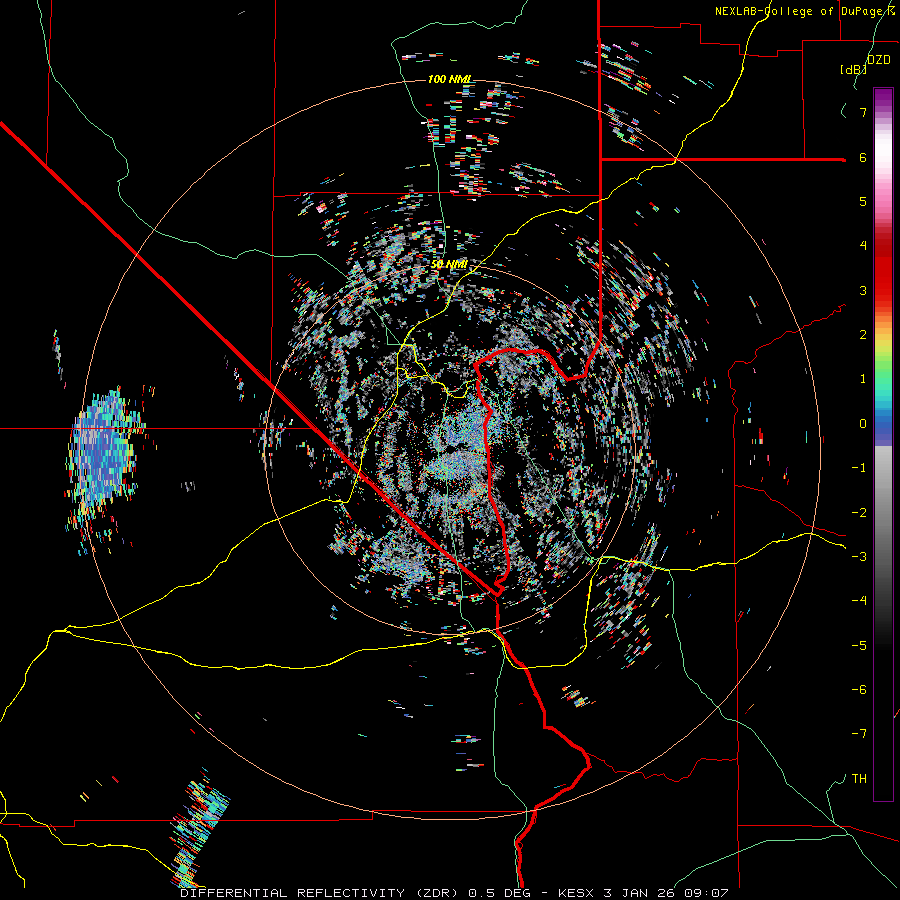Screen dimensions: 900x900
Task: Click the scale value 1
Action: point(863,379)
